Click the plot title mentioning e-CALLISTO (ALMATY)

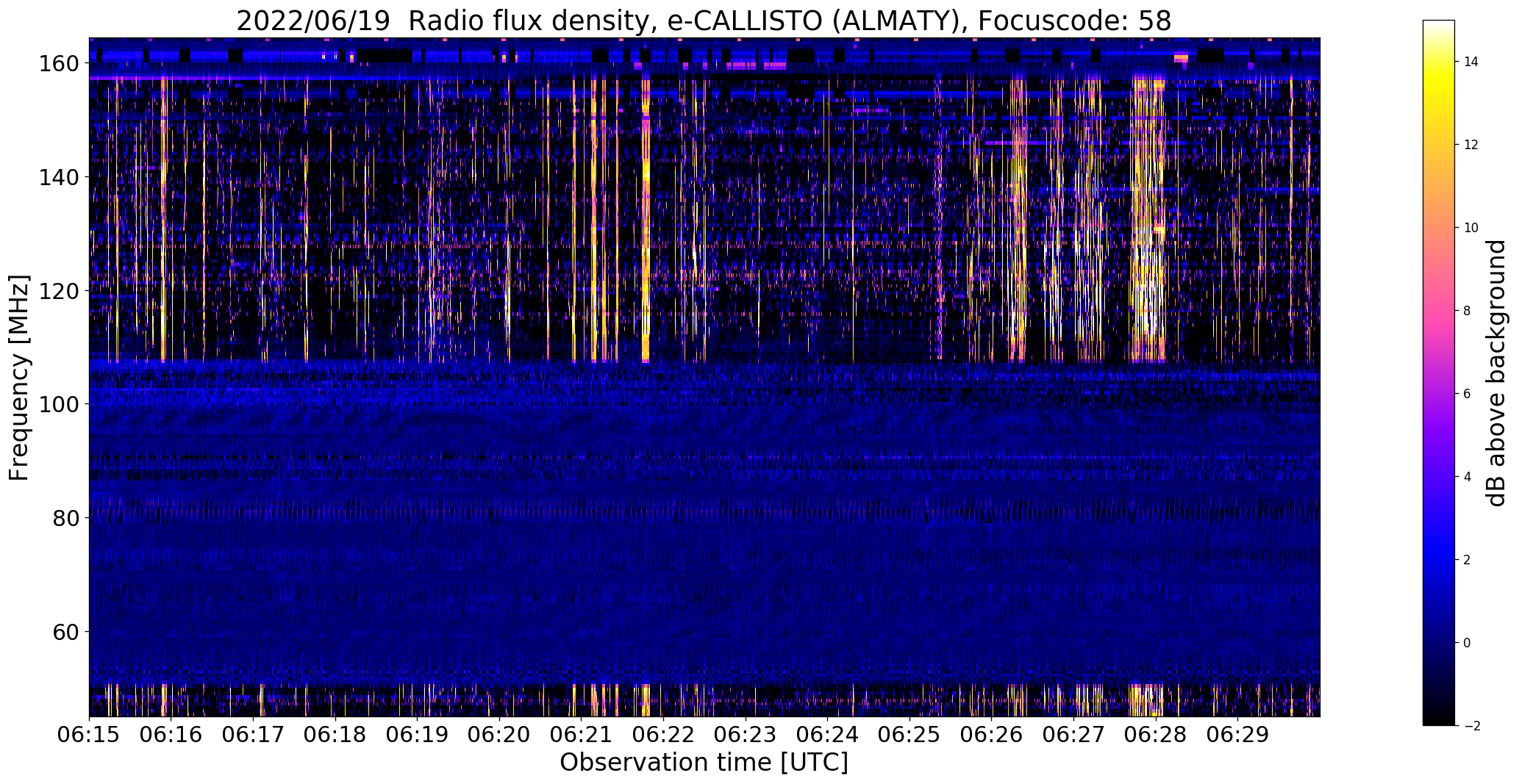704,21
